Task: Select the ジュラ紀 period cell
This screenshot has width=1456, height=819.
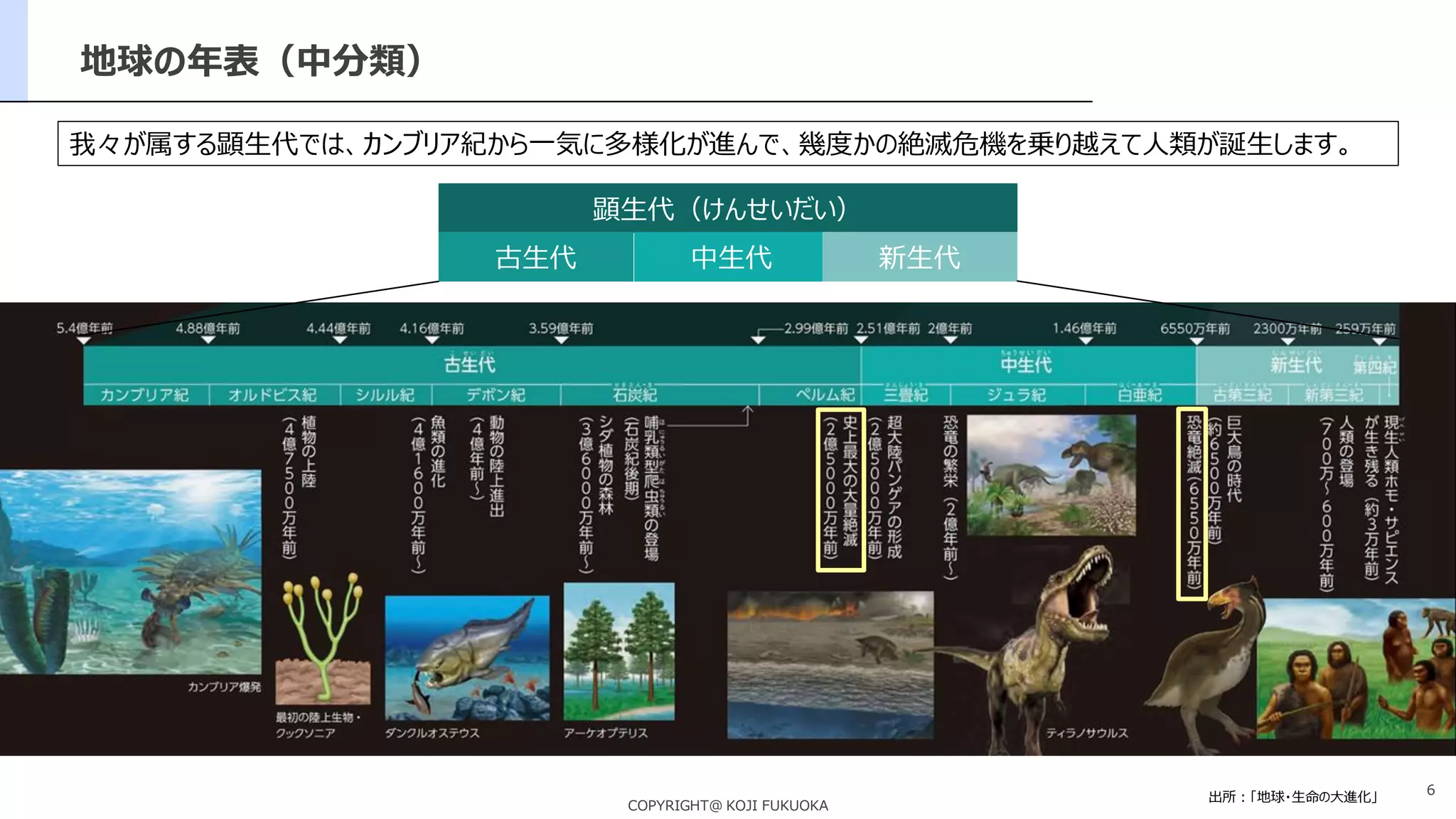Action: pos(1017,395)
